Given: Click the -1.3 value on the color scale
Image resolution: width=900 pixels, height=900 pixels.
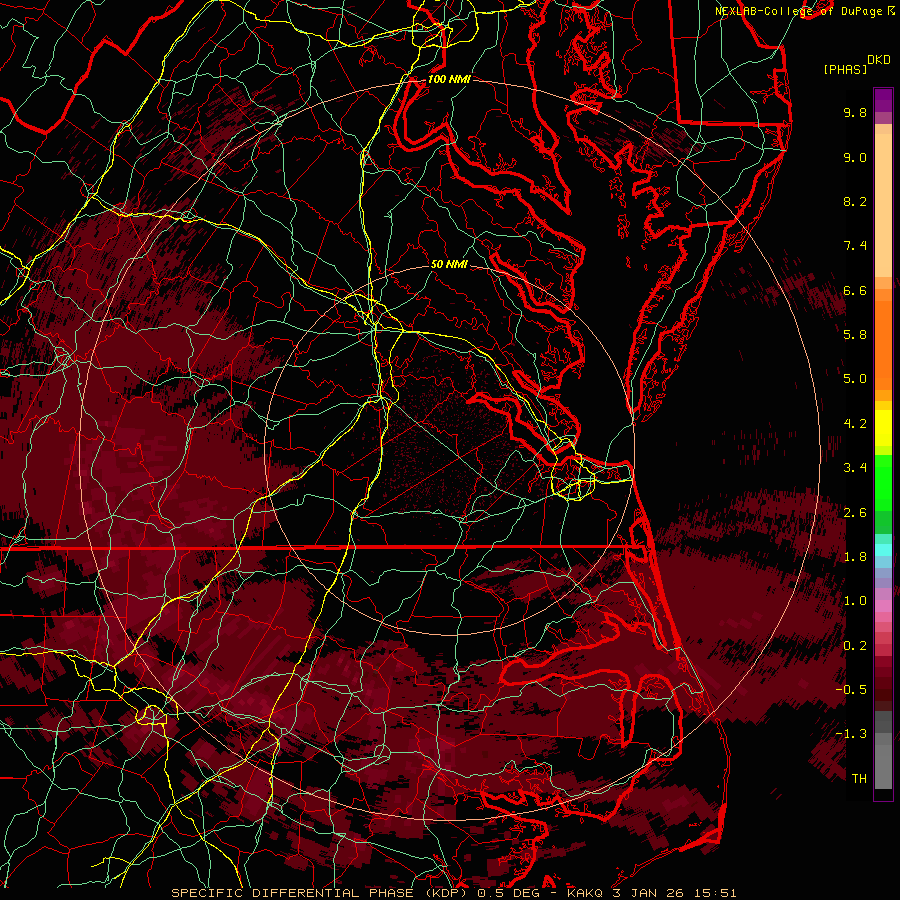Looking at the screenshot, I should click(x=851, y=734).
